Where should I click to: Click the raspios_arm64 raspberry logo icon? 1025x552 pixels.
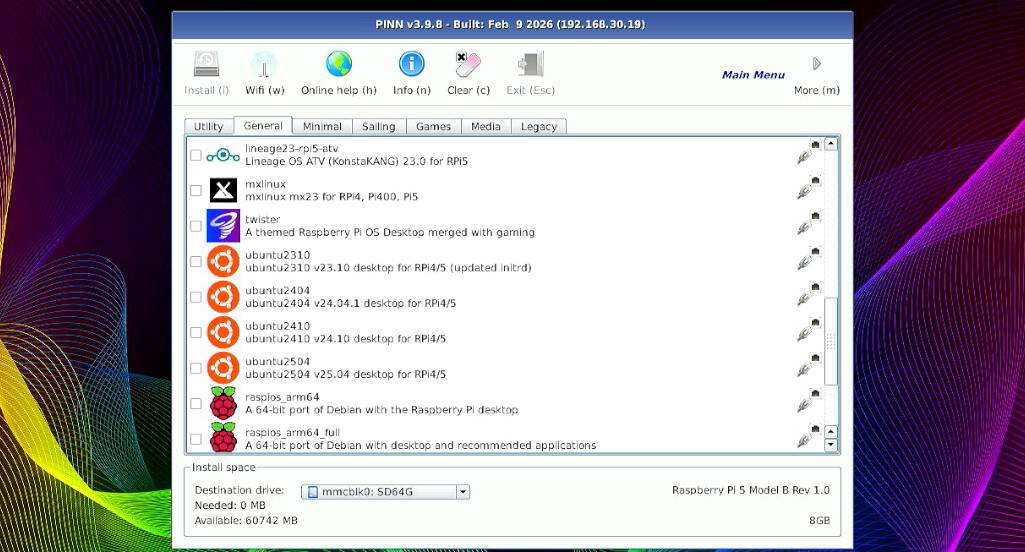[223, 403]
